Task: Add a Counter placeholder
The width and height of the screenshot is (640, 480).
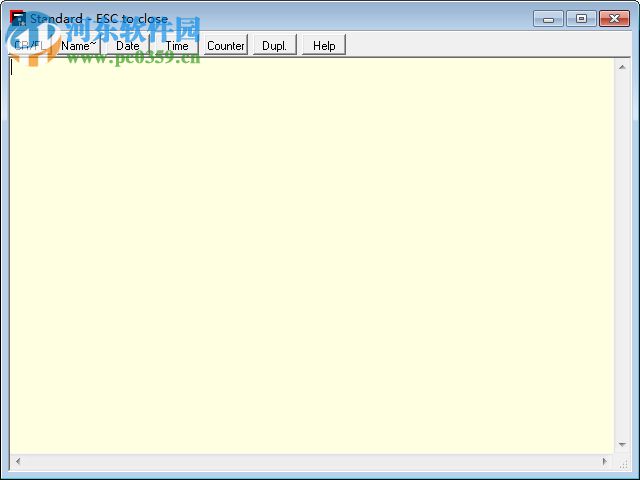Action: coord(226,45)
